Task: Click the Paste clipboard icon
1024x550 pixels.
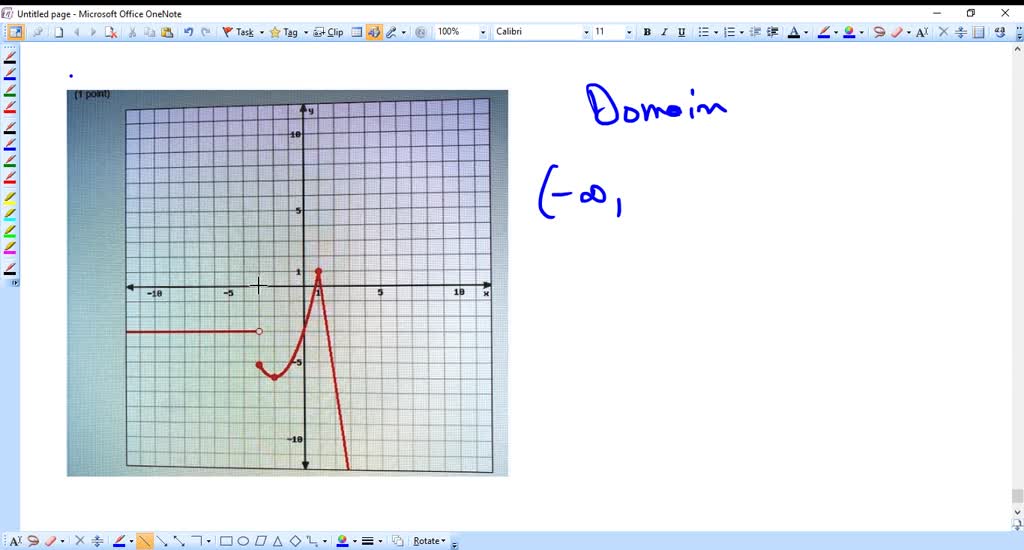Action: [x=167, y=32]
